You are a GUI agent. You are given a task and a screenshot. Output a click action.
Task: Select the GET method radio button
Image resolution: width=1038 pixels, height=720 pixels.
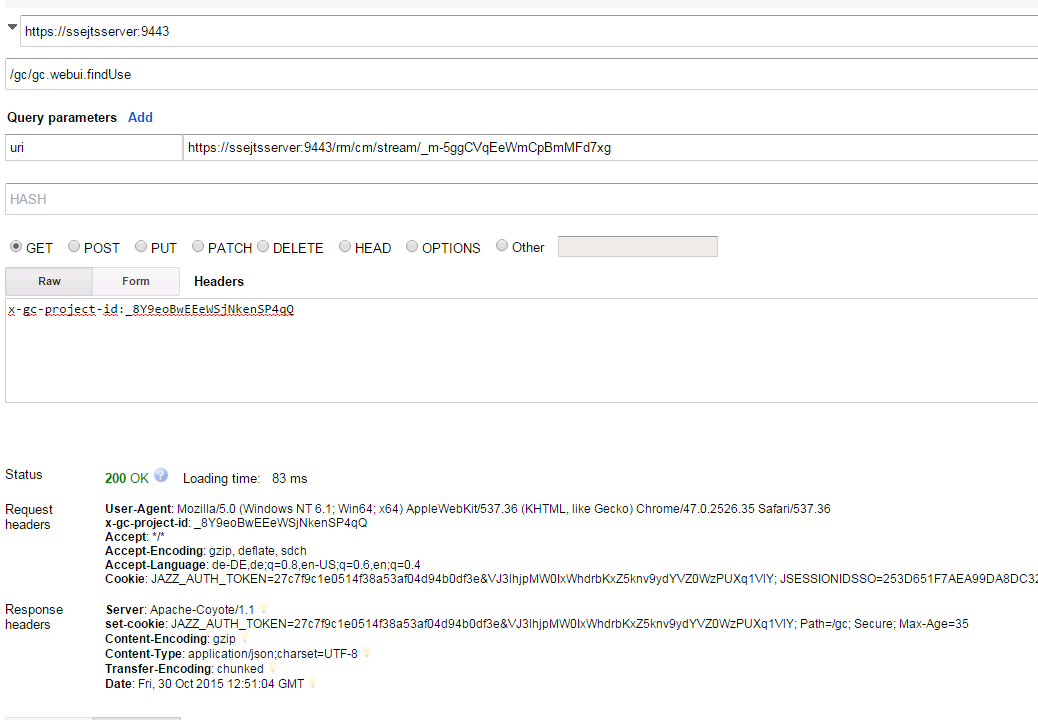16,247
